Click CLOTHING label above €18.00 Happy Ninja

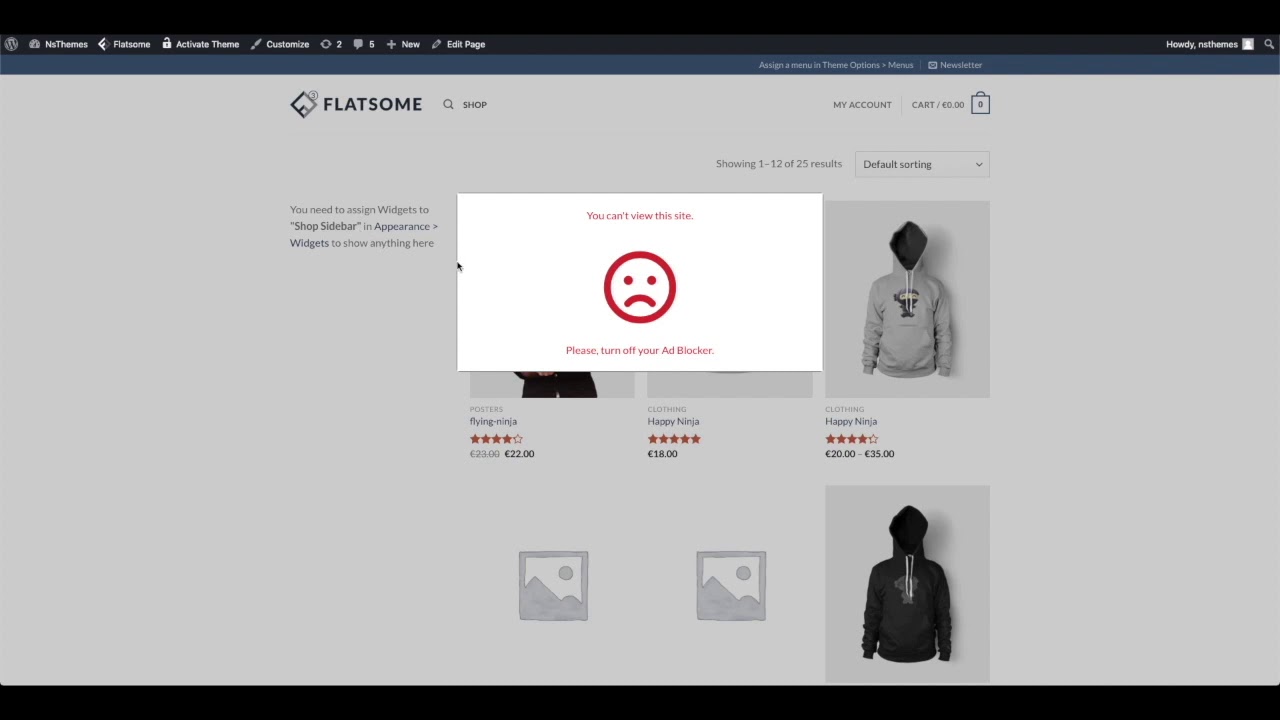point(667,409)
